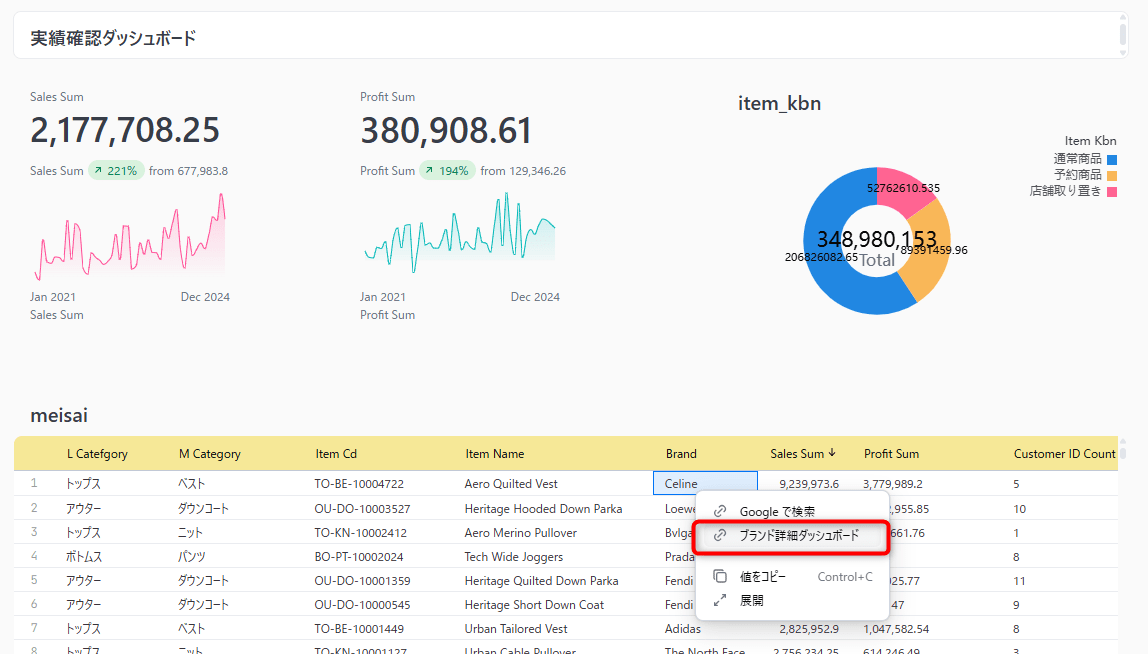Click row number 1 in meisai table
1148x654 pixels.
(34, 483)
